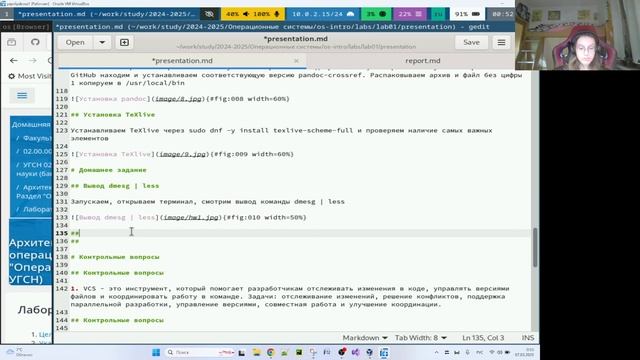This screenshot has width=640, height=360.
Task: Click the ru keyboard layout indicator
Action: click(x=438, y=14)
